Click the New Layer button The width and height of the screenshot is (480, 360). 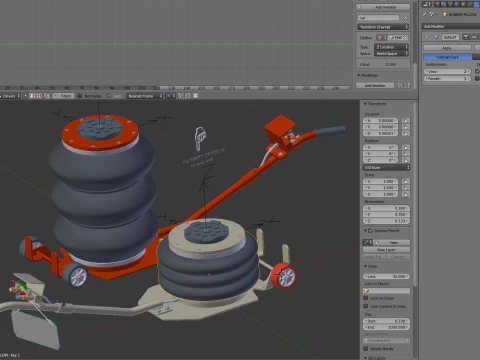[x=386, y=250]
